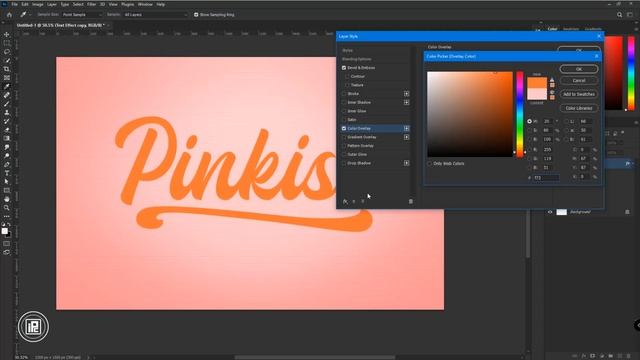
Task: Select the Gradient tool
Action: (x=7, y=138)
